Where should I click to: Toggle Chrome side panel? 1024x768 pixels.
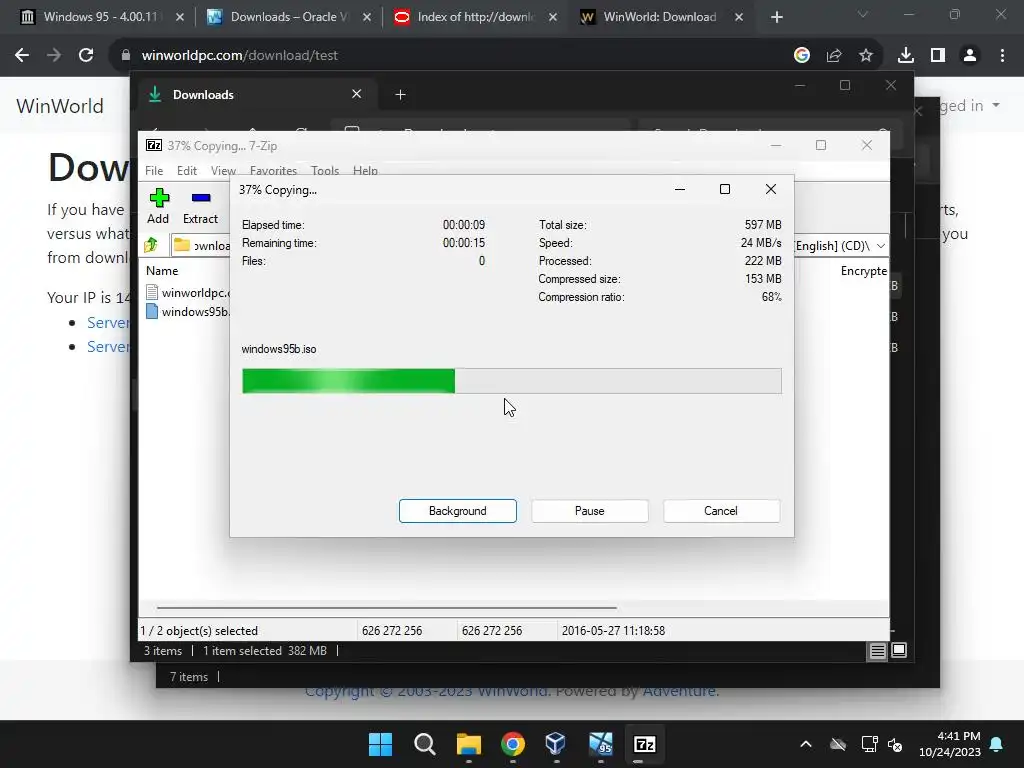[938, 56]
